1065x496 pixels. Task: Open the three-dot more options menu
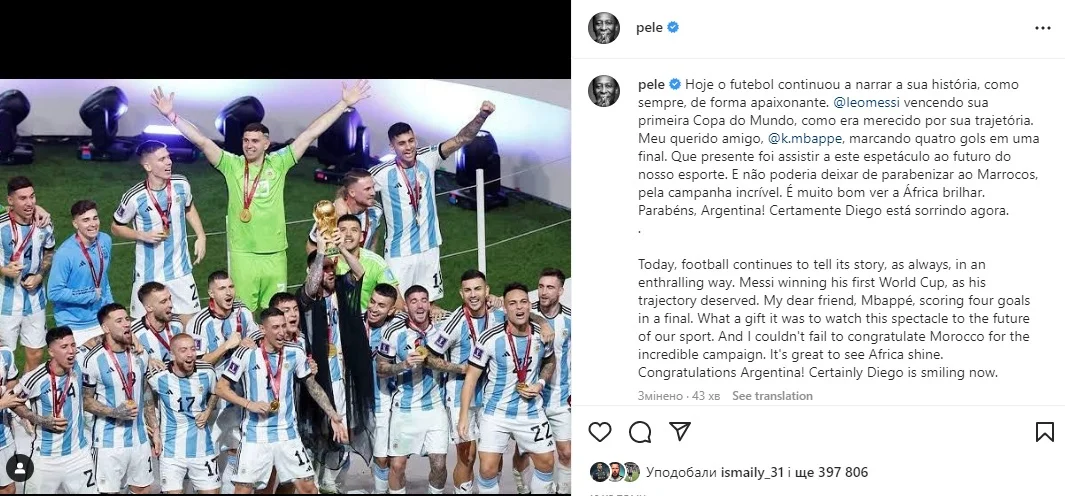(1043, 28)
